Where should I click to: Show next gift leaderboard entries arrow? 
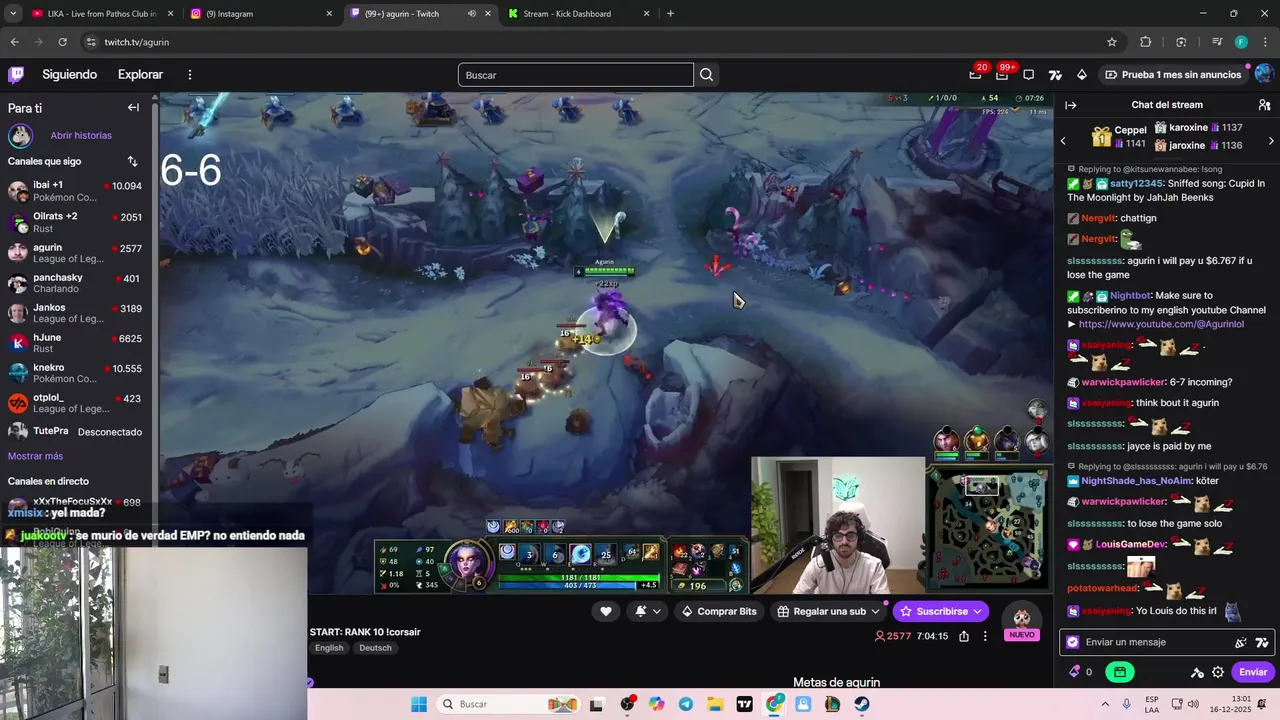(x=1271, y=141)
